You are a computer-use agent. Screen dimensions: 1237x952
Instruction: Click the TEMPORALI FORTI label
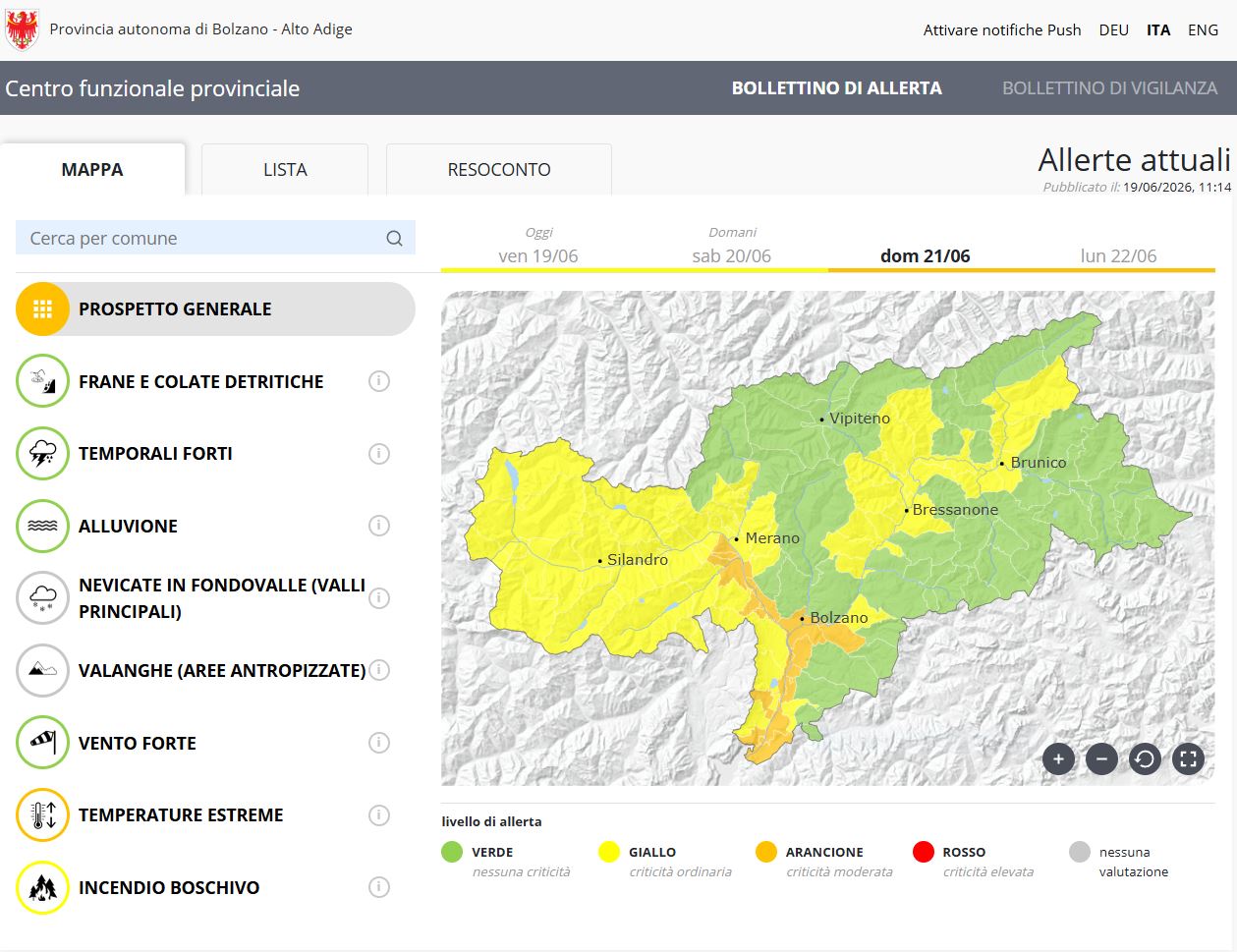(155, 454)
